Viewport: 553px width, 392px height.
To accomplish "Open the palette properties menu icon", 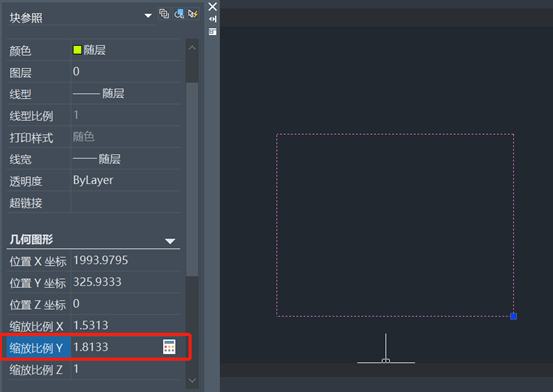I will point(212,32).
